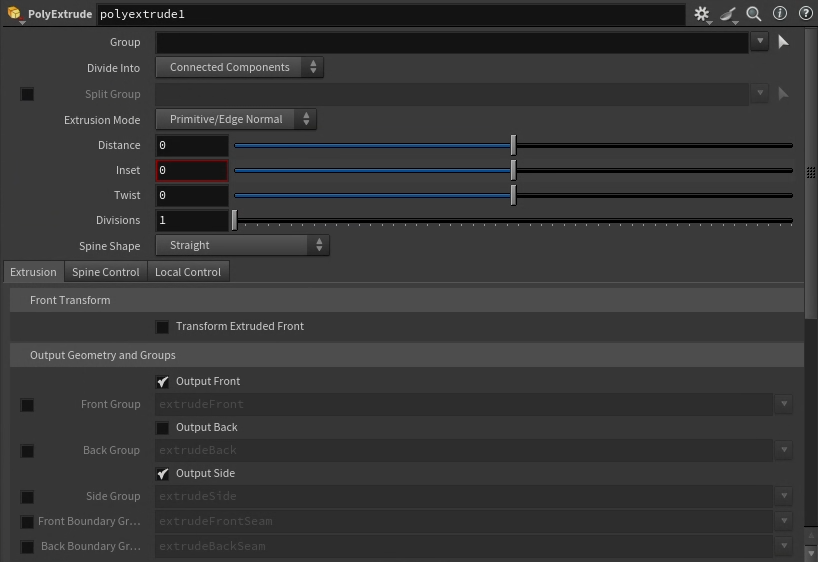Open the parameter search magnifier icon

pos(754,14)
